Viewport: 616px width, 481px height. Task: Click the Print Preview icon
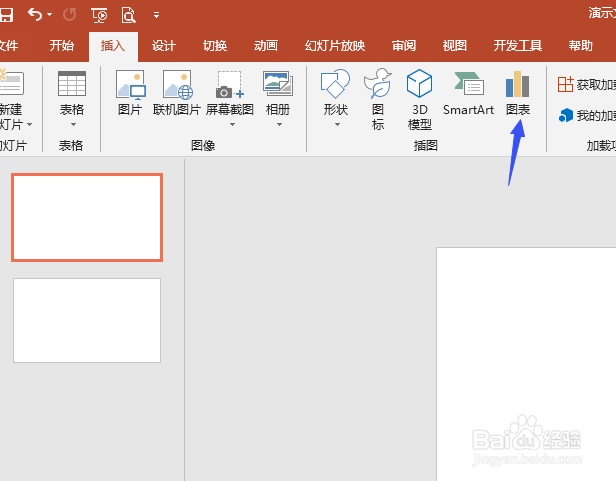click(128, 15)
